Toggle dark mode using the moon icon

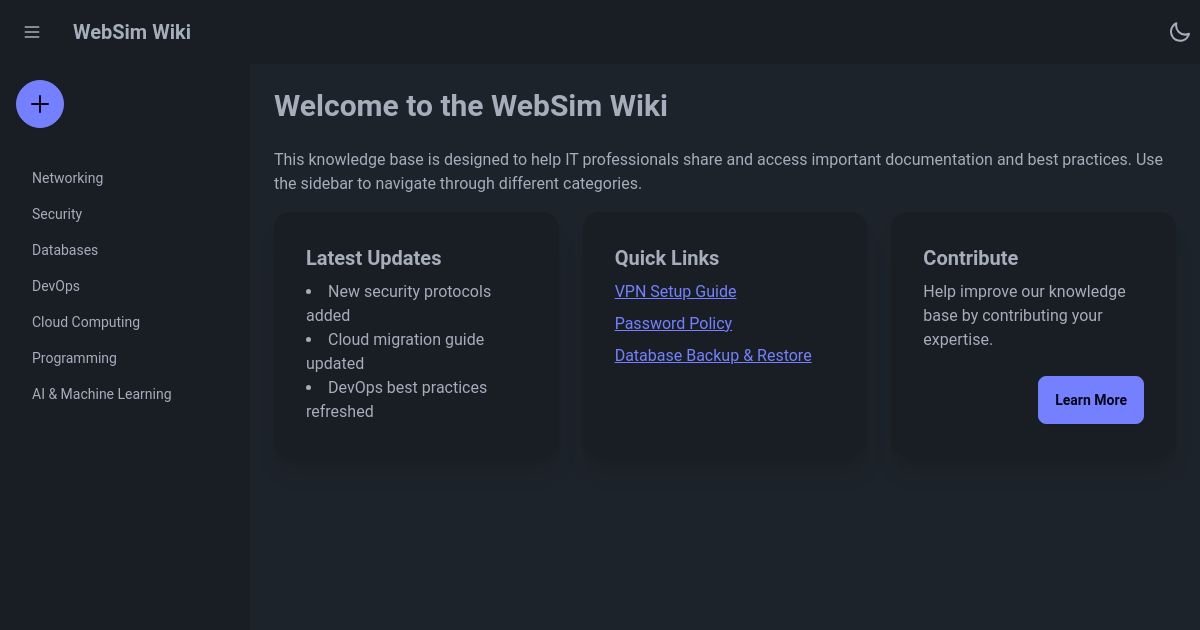1180,32
